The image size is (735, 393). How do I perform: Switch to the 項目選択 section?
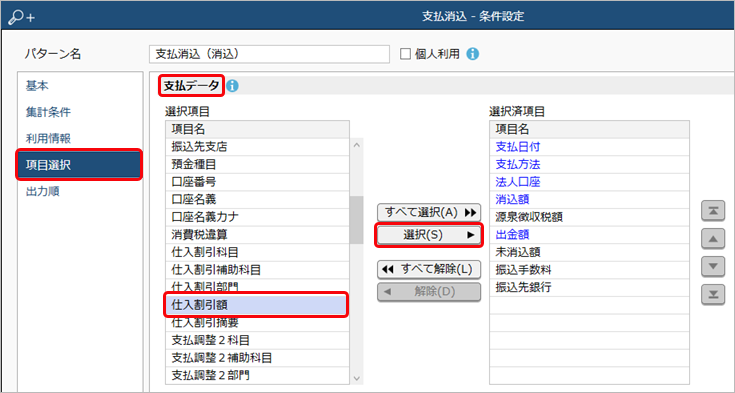pos(80,165)
